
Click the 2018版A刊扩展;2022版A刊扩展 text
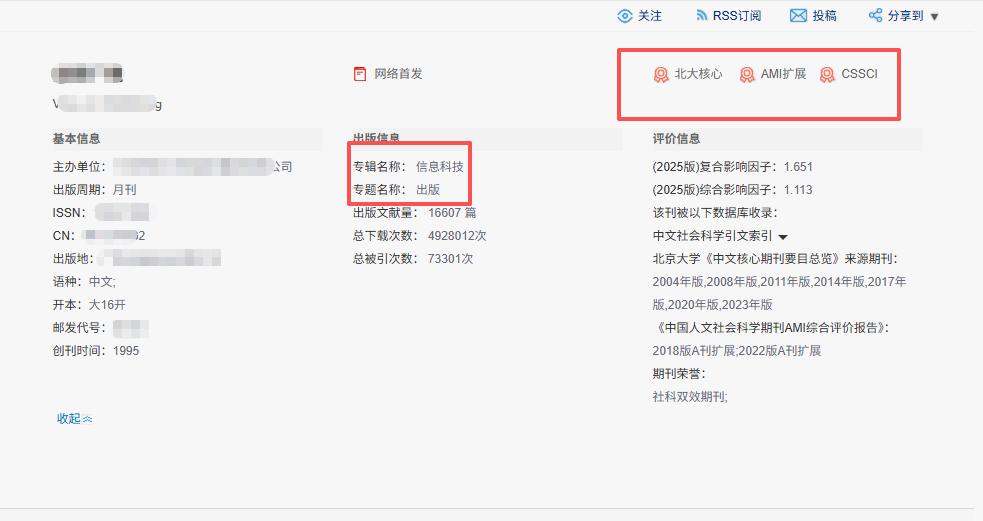737,350
